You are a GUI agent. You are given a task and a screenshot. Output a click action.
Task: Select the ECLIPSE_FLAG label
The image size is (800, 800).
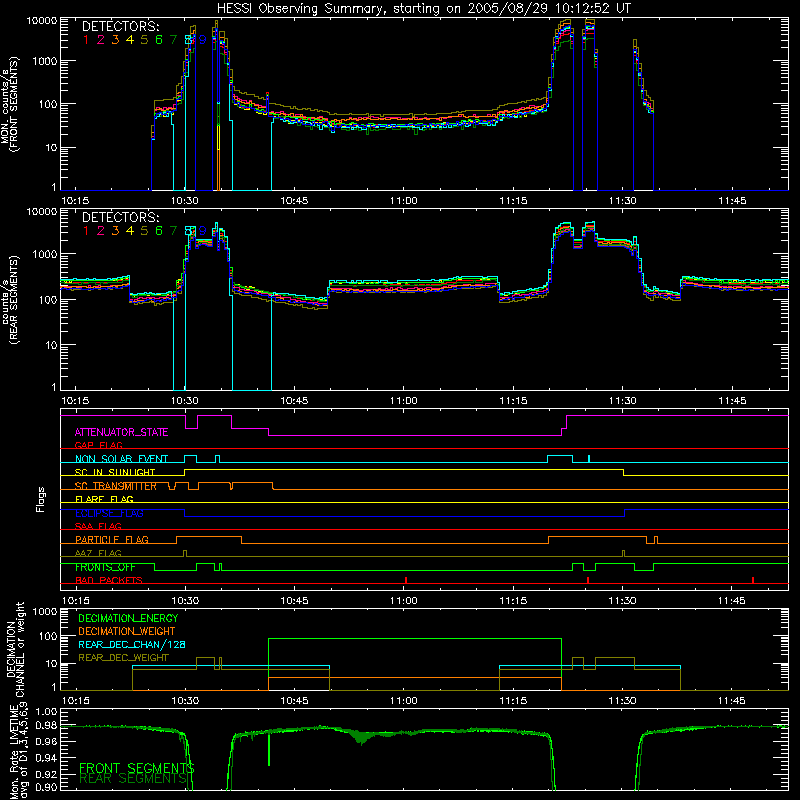(109, 513)
